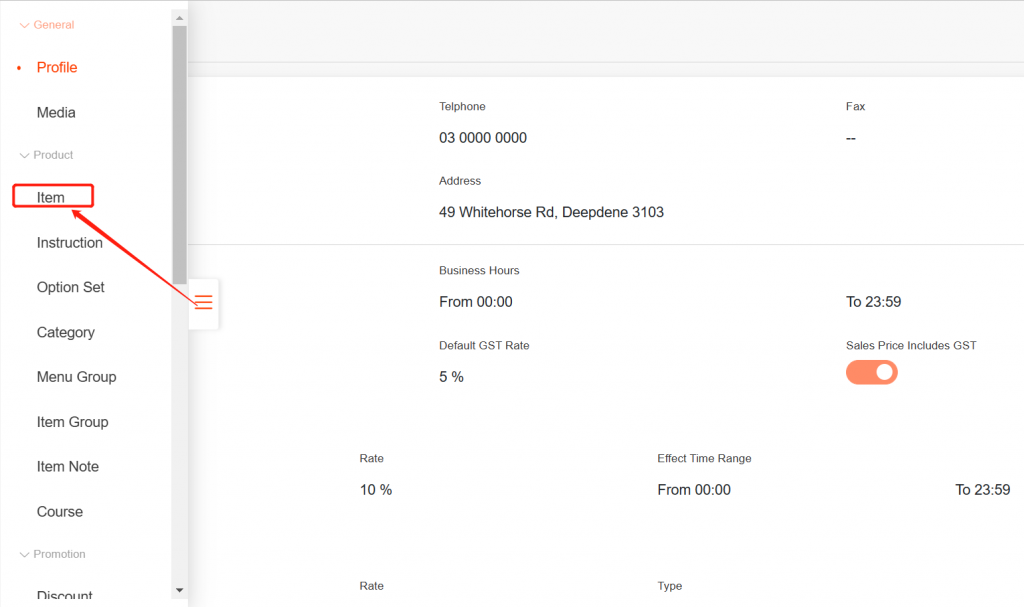The width and height of the screenshot is (1024, 607).
Task: Go to the Instruction page
Action: pos(69,243)
